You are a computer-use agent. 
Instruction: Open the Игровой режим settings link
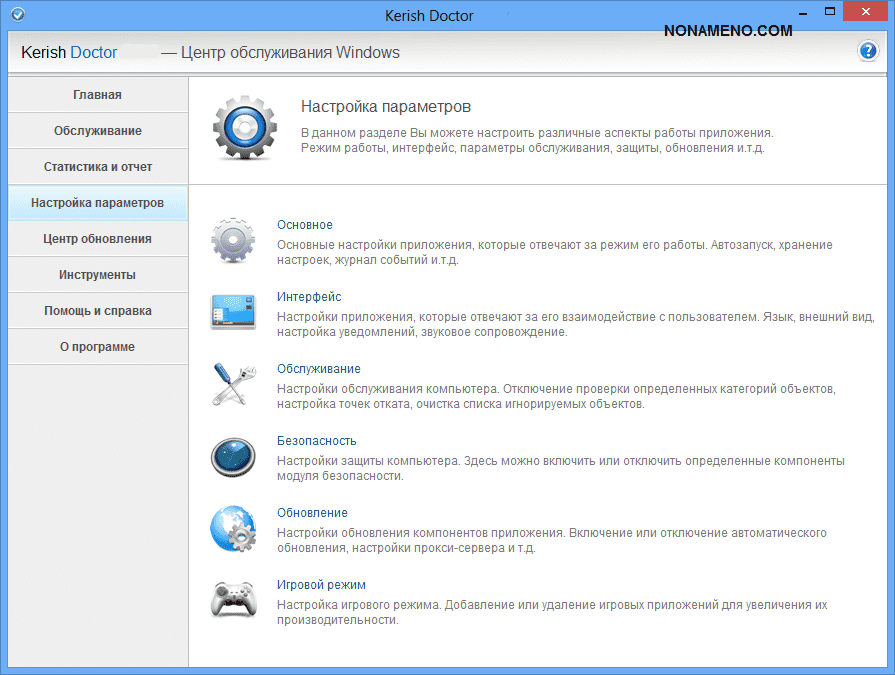point(322,585)
